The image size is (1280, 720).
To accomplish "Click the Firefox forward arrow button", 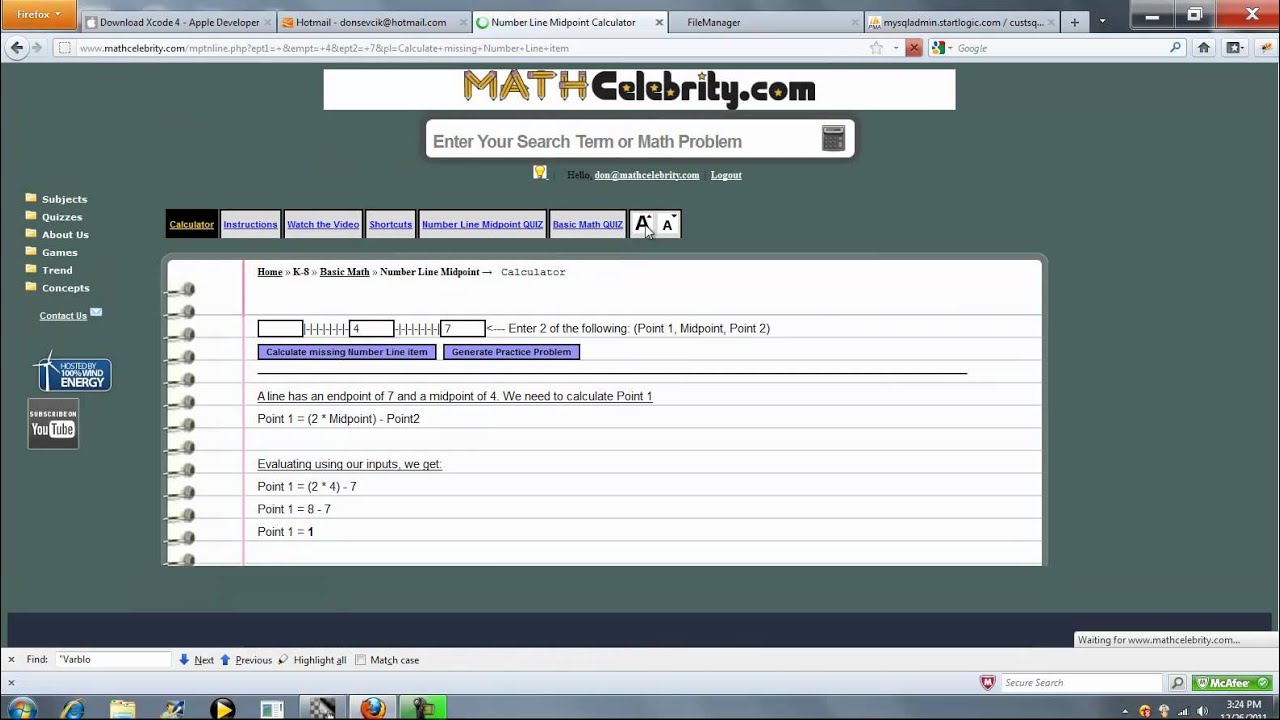I will pos(37,48).
